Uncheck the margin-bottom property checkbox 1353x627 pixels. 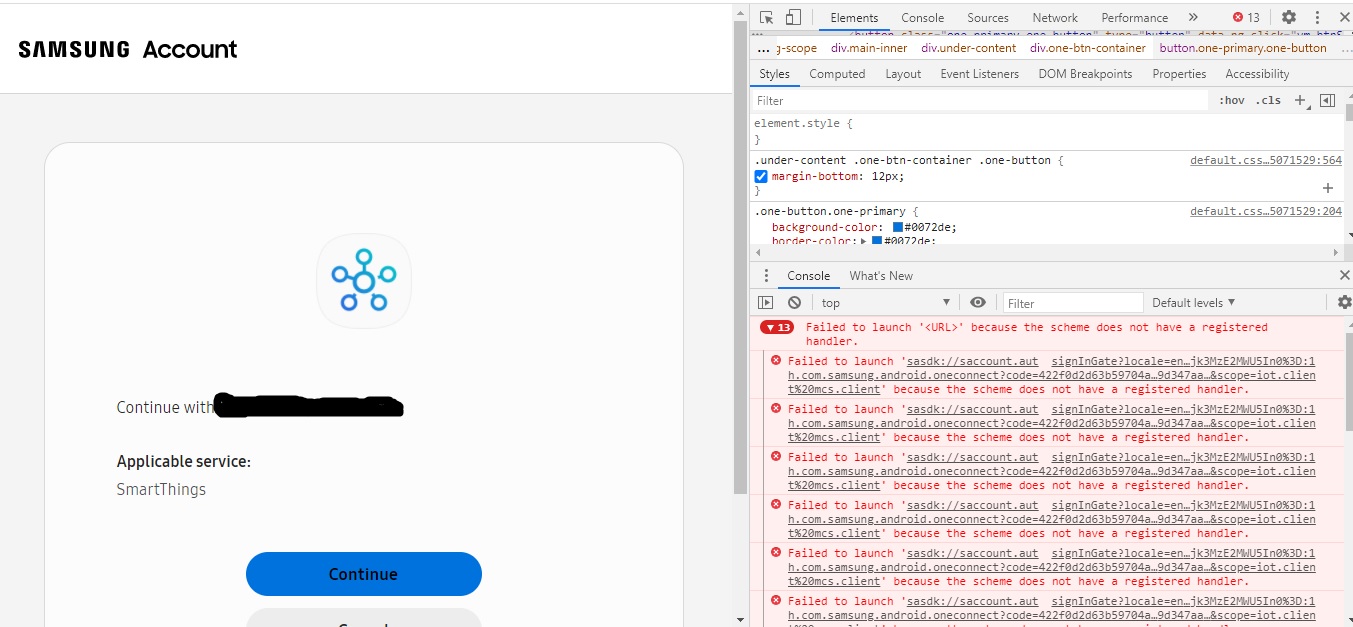coord(761,176)
